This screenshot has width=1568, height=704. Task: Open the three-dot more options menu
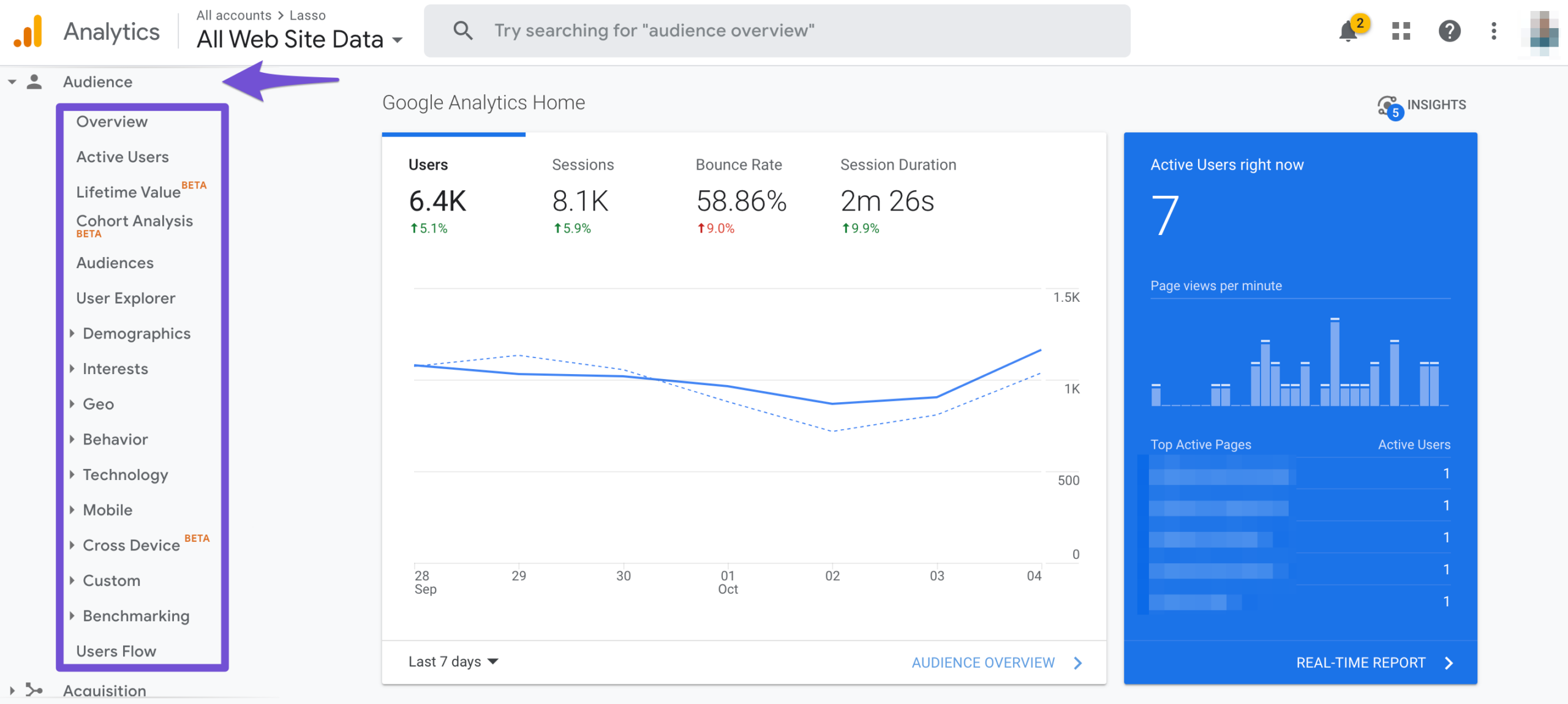[x=1494, y=31]
